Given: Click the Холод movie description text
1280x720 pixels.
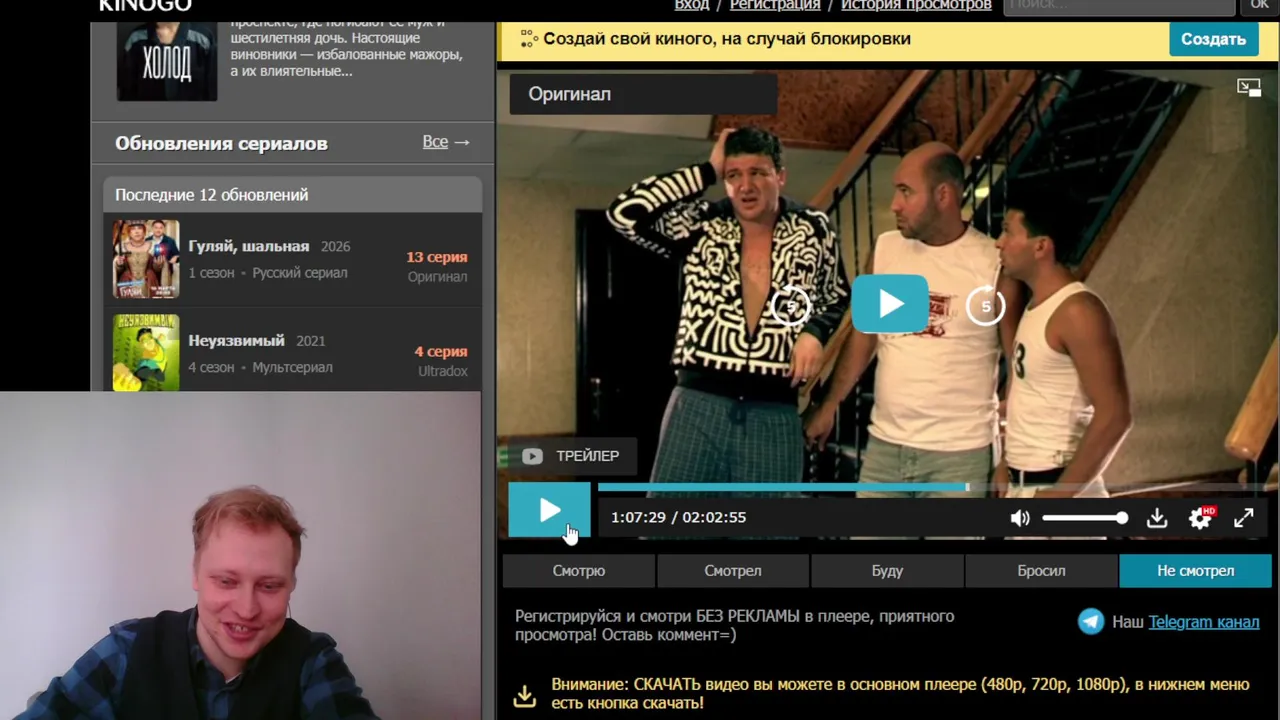Looking at the screenshot, I should tap(347, 47).
